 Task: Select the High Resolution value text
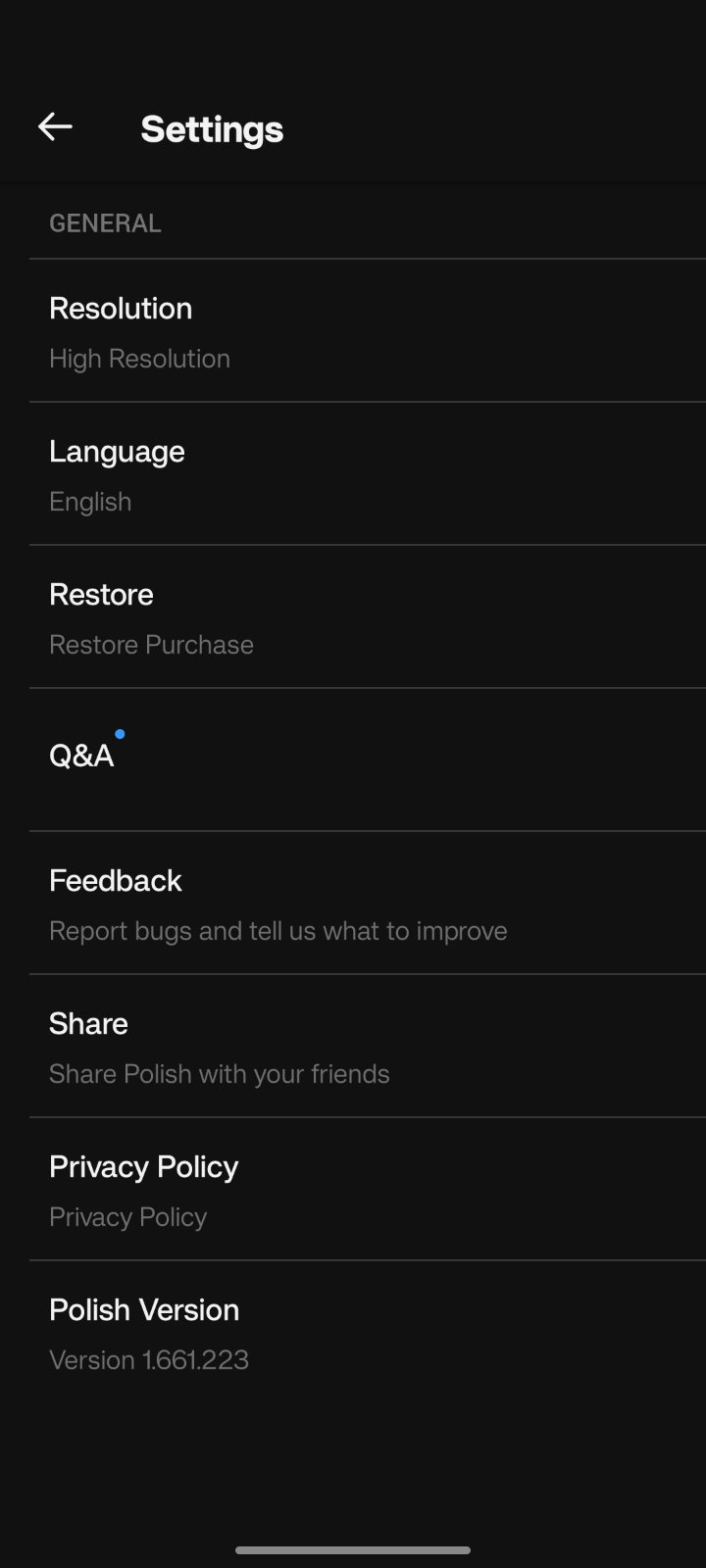coord(139,359)
